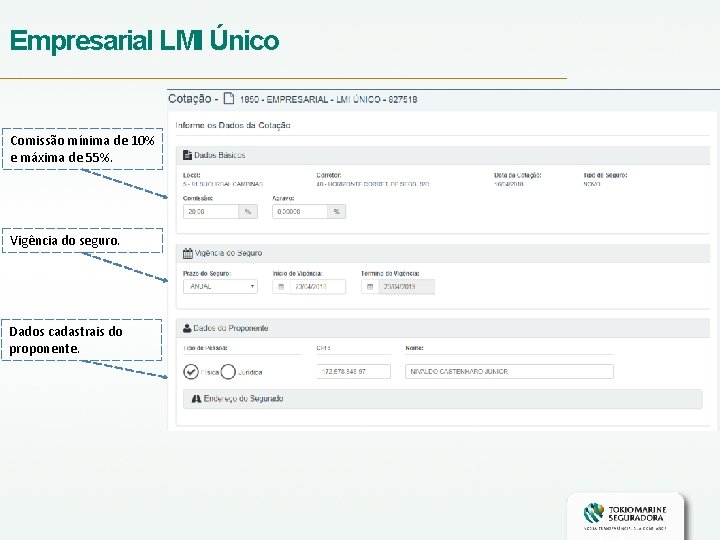Viewport: 720px width, 540px height.
Task: Open calendar icon for Início de Vigência
Action: coord(281,287)
